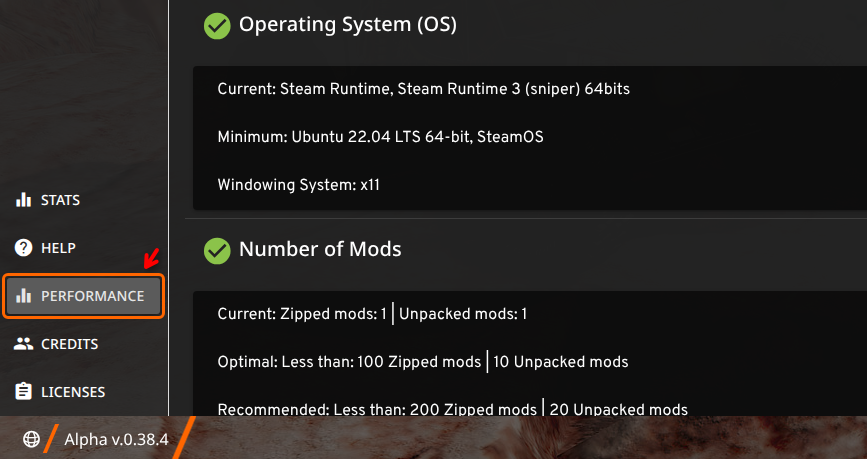
Task: Click the Optimal zipped mods line
Action: click(422, 361)
